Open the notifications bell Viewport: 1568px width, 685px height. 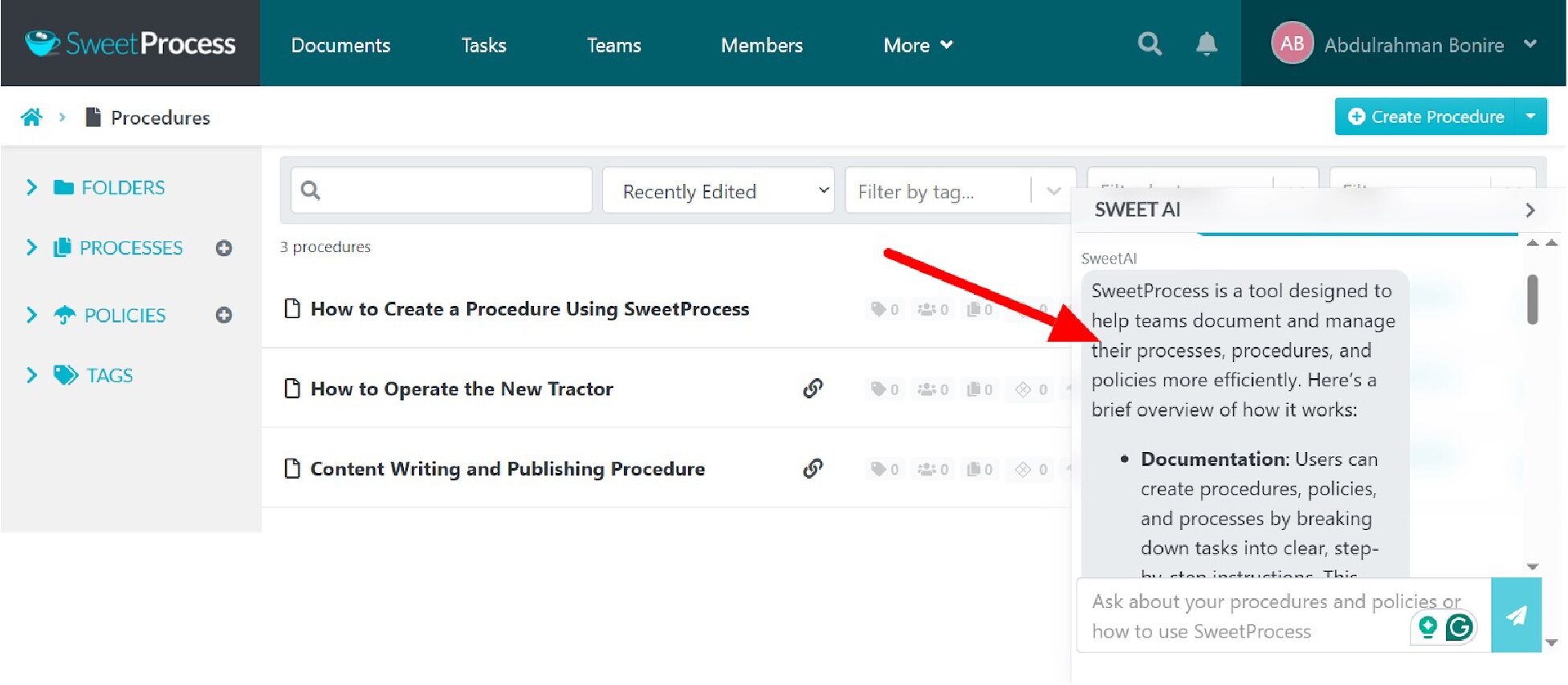(x=1206, y=43)
